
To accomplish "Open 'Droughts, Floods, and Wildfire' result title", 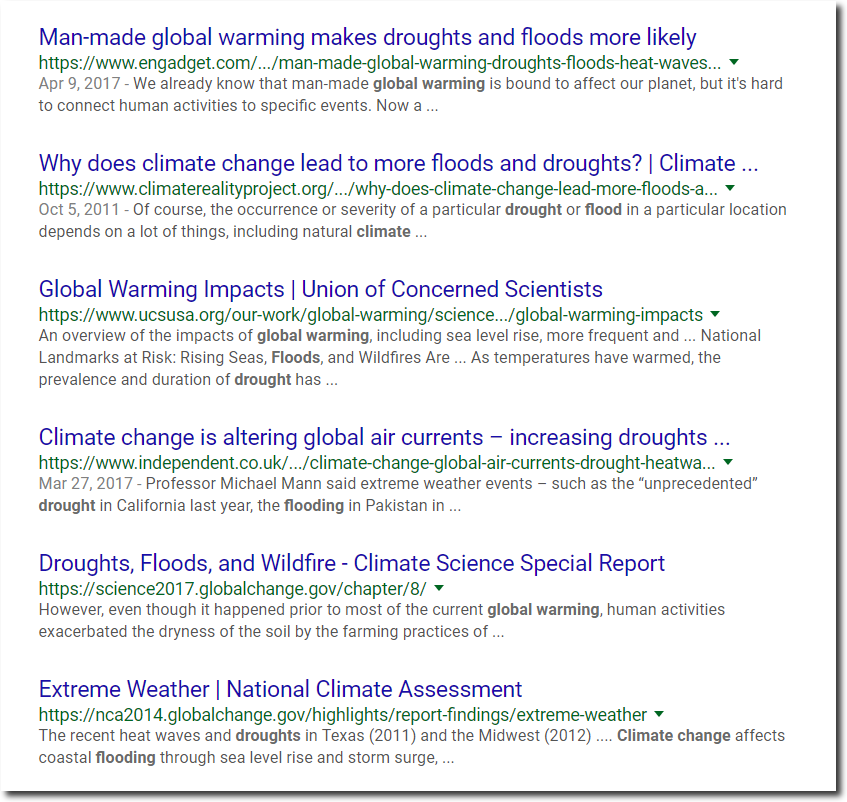I will 352,563.
